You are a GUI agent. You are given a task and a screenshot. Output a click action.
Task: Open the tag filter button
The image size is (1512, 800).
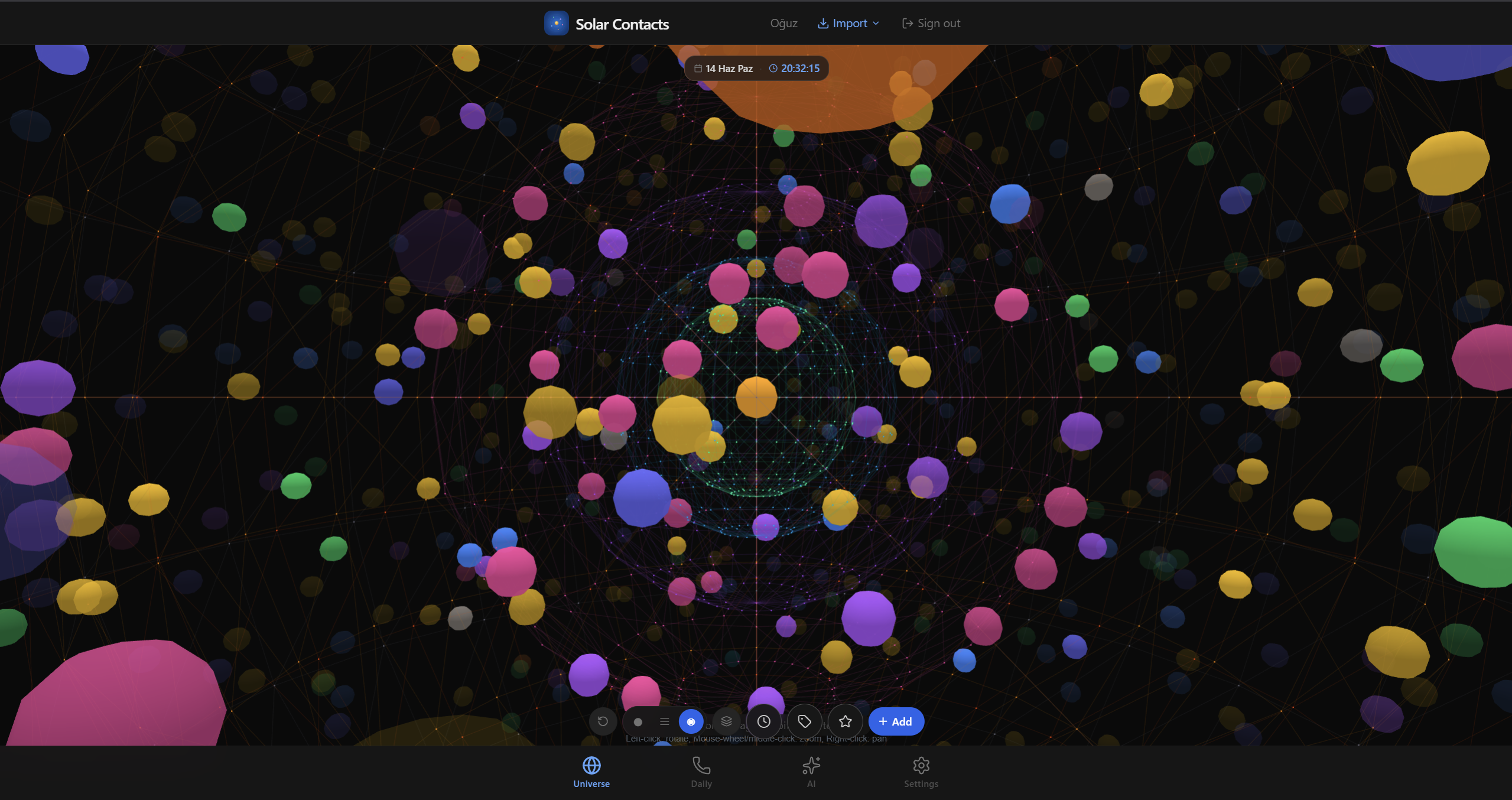tap(804, 721)
